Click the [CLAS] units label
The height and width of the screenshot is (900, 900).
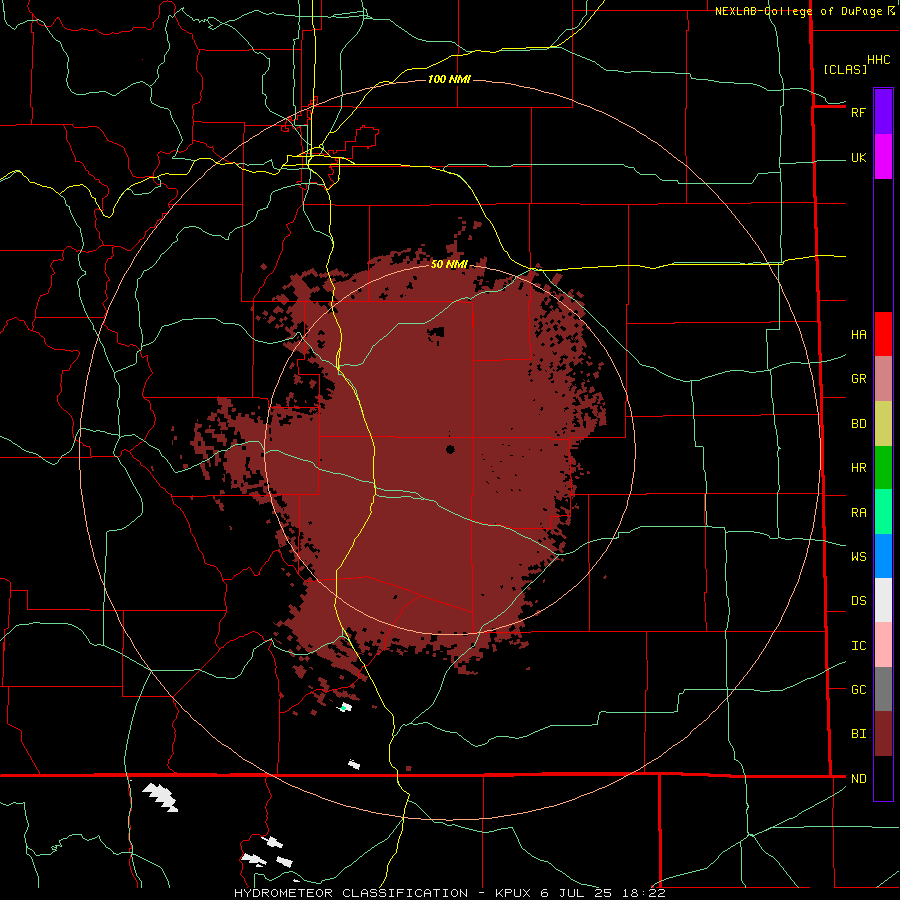tap(845, 69)
